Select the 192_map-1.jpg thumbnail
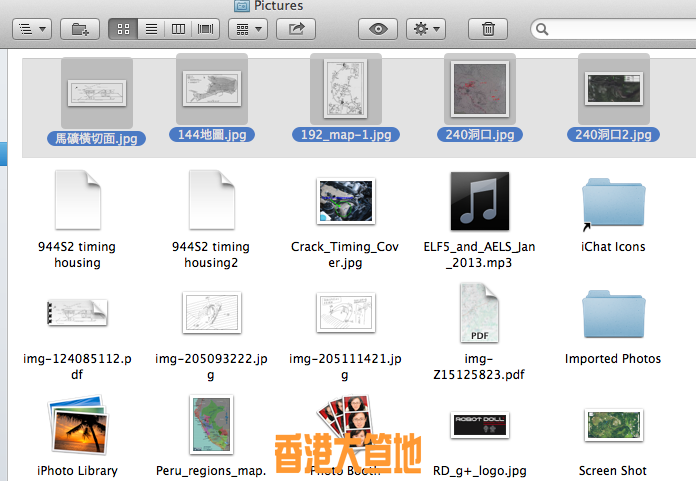 [345, 88]
